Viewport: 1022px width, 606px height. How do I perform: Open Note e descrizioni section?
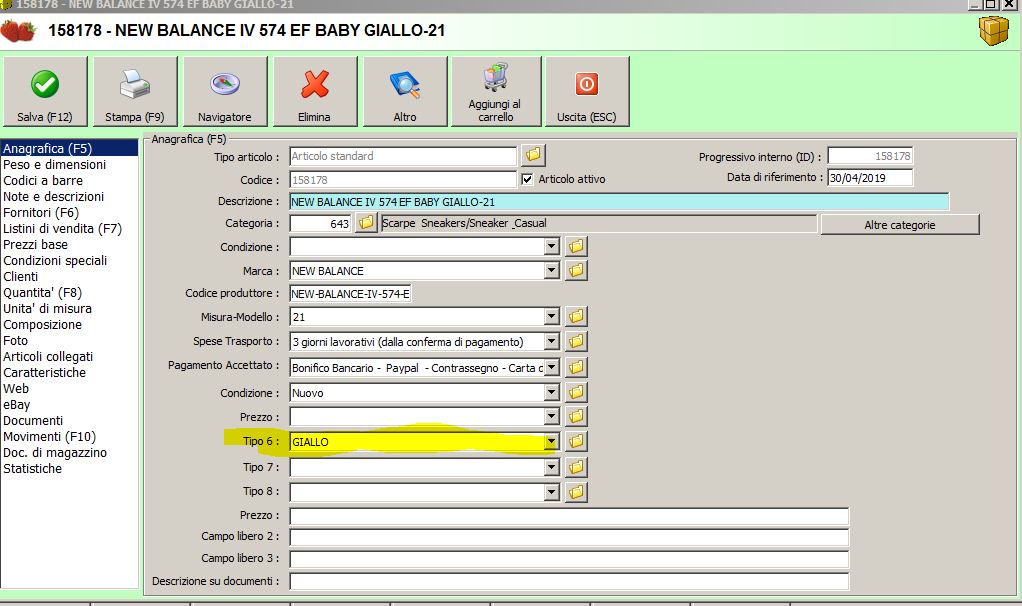coord(53,197)
